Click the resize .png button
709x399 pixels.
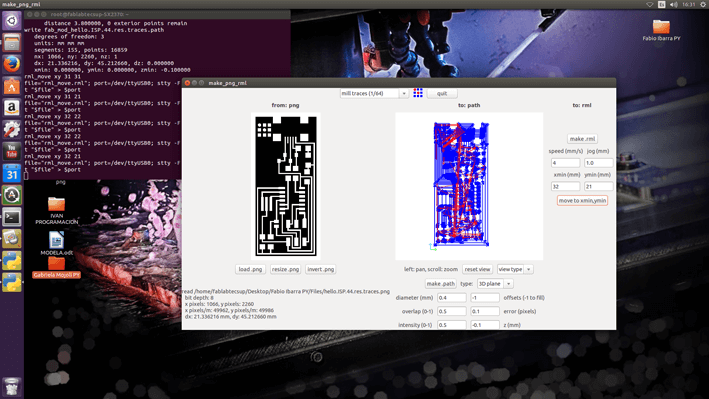tap(285, 269)
